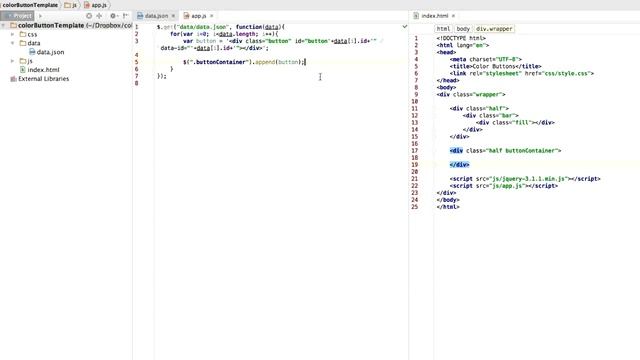
Task: Select External Libraries in the project tree
Action: pos(40,79)
